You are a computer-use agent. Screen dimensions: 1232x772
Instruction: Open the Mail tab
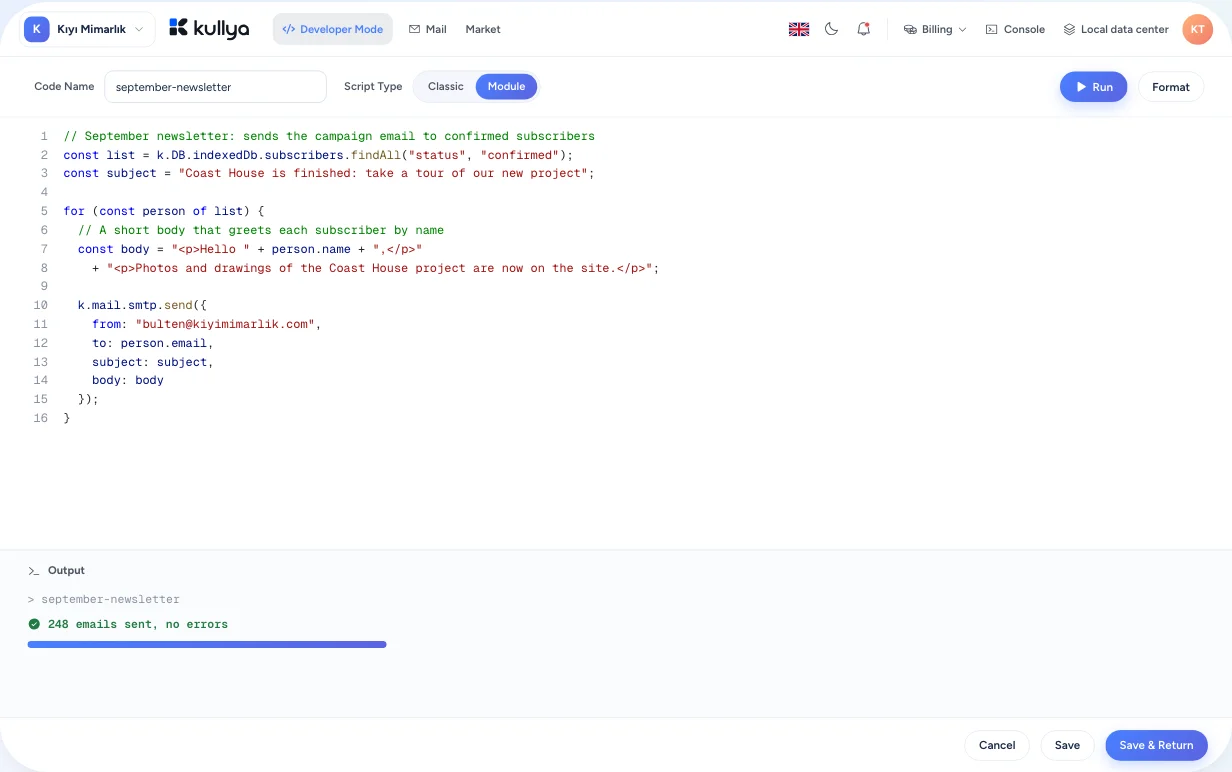click(427, 29)
